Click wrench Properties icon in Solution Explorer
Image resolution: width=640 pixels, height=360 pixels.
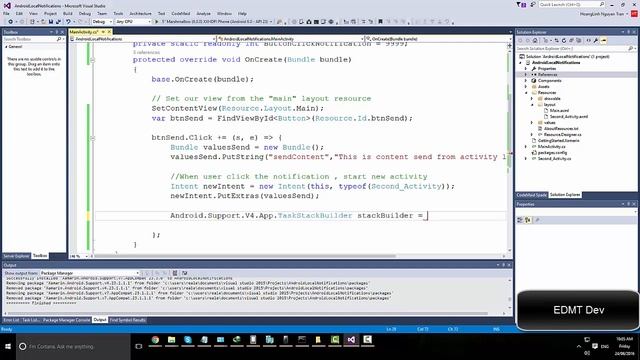point(596,41)
